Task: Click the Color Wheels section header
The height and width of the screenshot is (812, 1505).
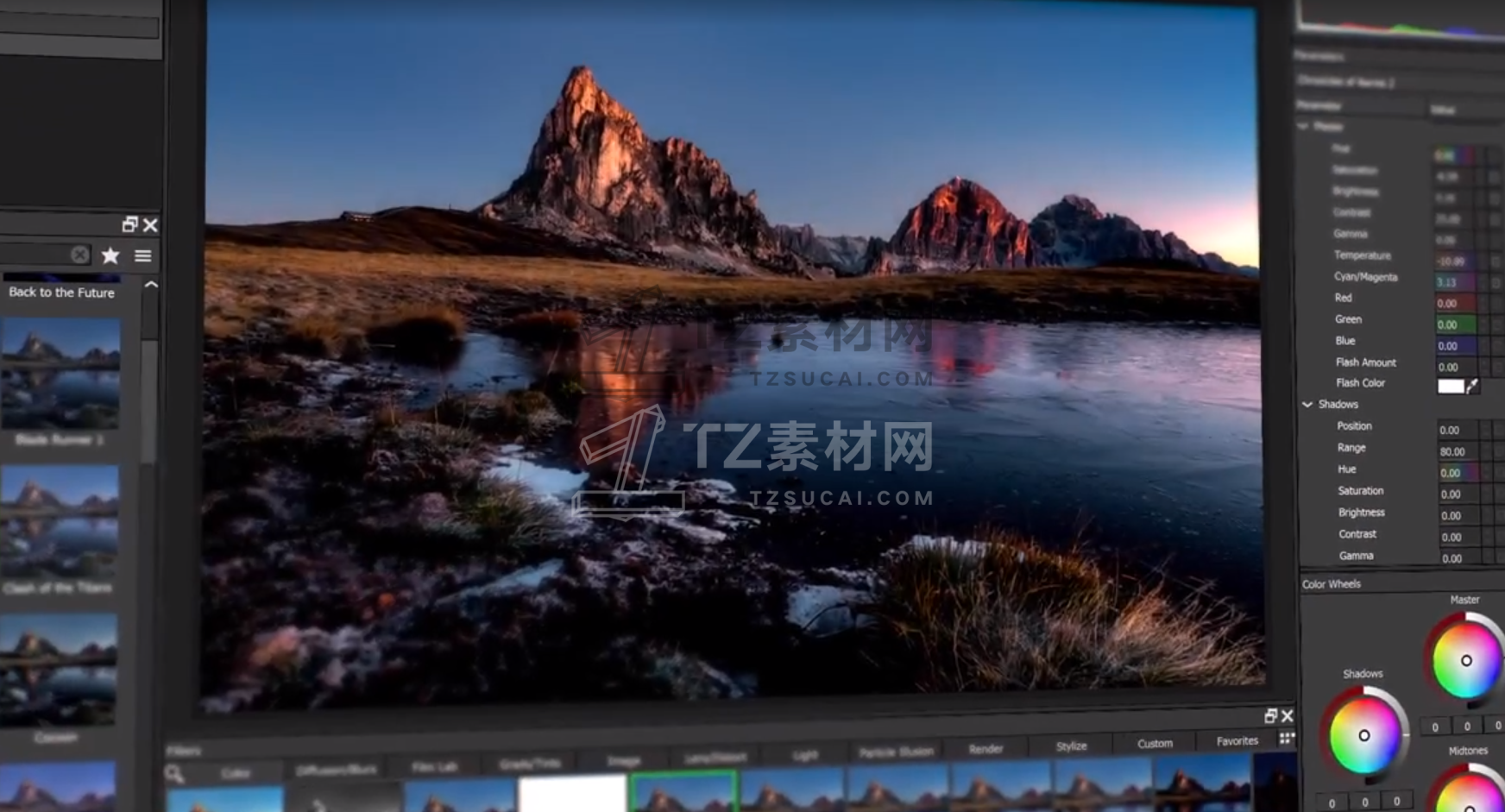Action: click(1332, 584)
